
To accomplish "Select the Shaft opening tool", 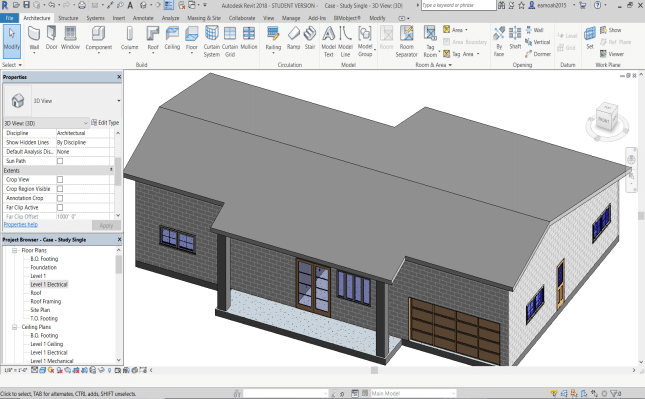I will click(x=515, y=38).
